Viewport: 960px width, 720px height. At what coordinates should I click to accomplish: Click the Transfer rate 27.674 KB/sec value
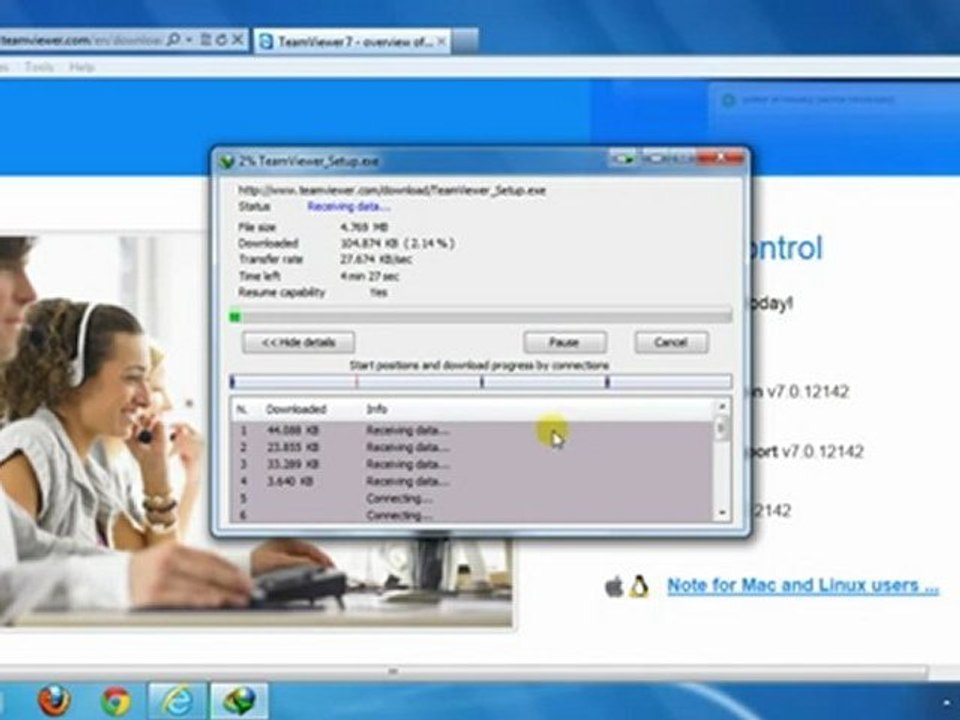click(x=376, y=260)
